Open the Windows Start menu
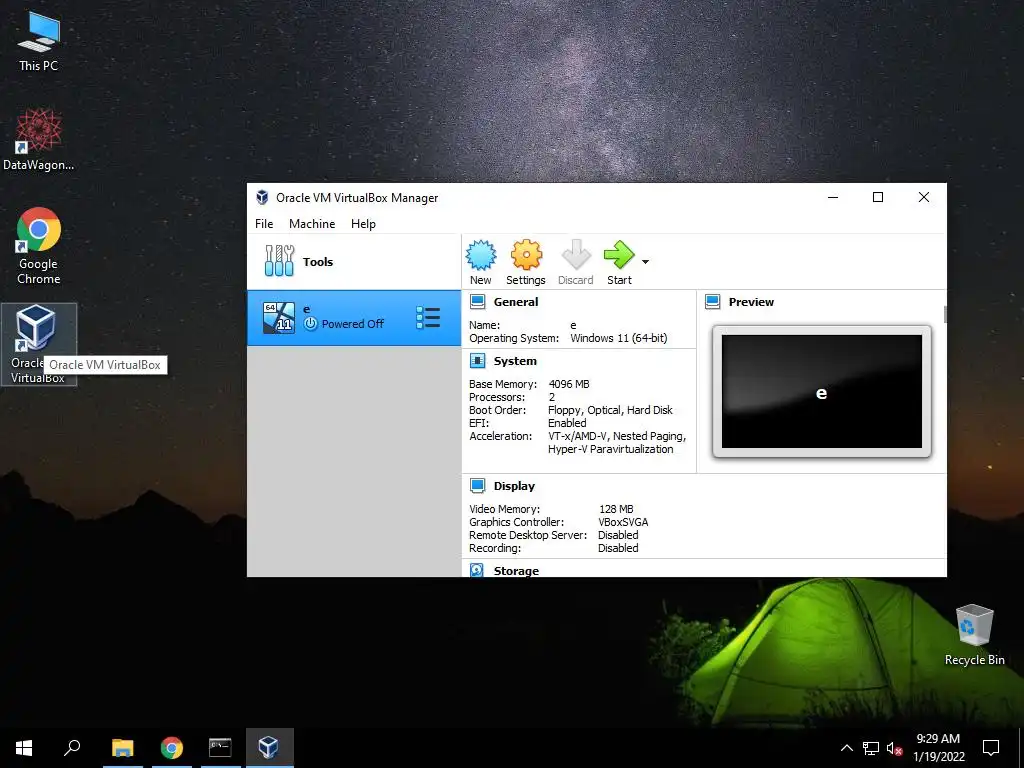 point(24,748)
